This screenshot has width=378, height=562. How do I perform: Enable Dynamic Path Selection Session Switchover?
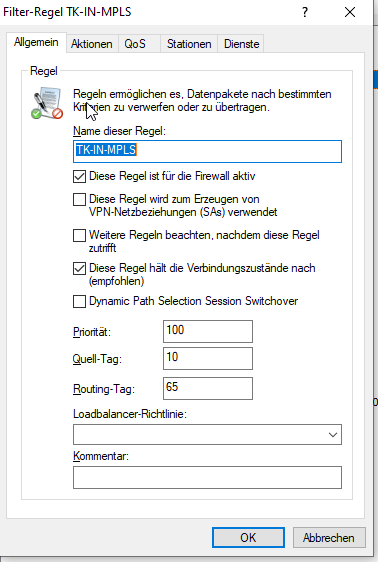[x=79, y=301]
